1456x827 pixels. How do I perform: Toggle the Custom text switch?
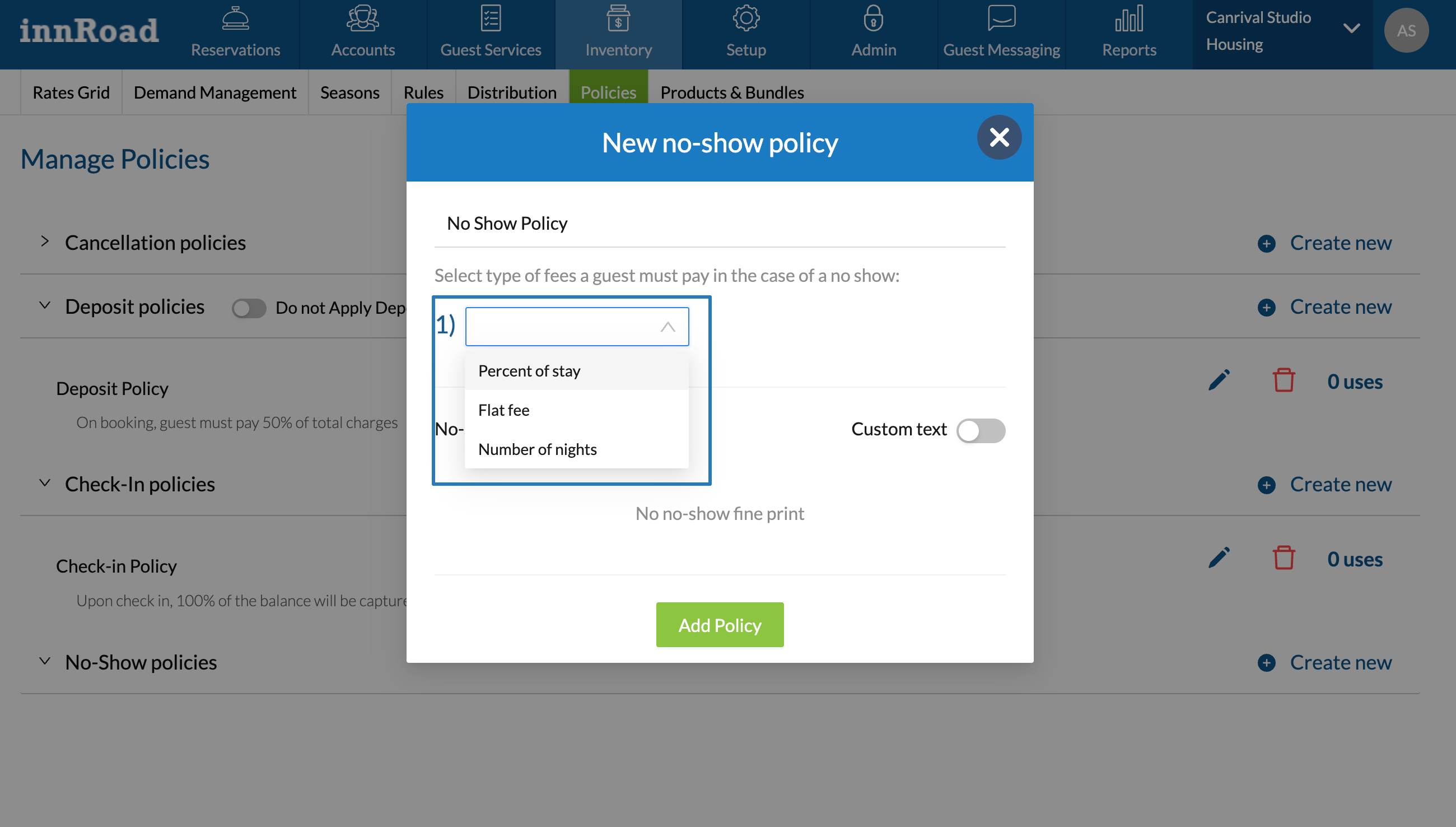pyautogui.click(x=981, y=430)
